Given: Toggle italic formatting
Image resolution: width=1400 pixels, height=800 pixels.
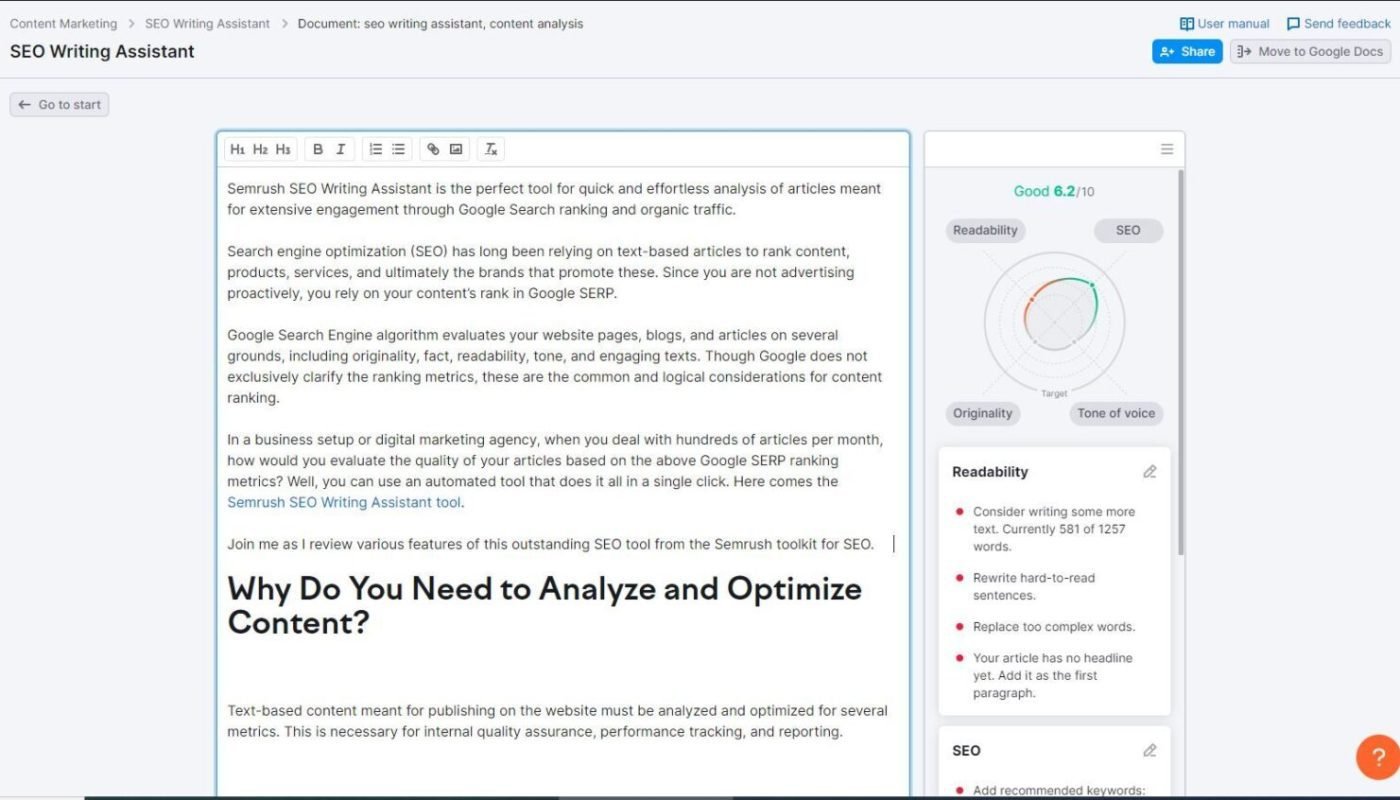Looking at the screenshot, I should click(340, 149).
